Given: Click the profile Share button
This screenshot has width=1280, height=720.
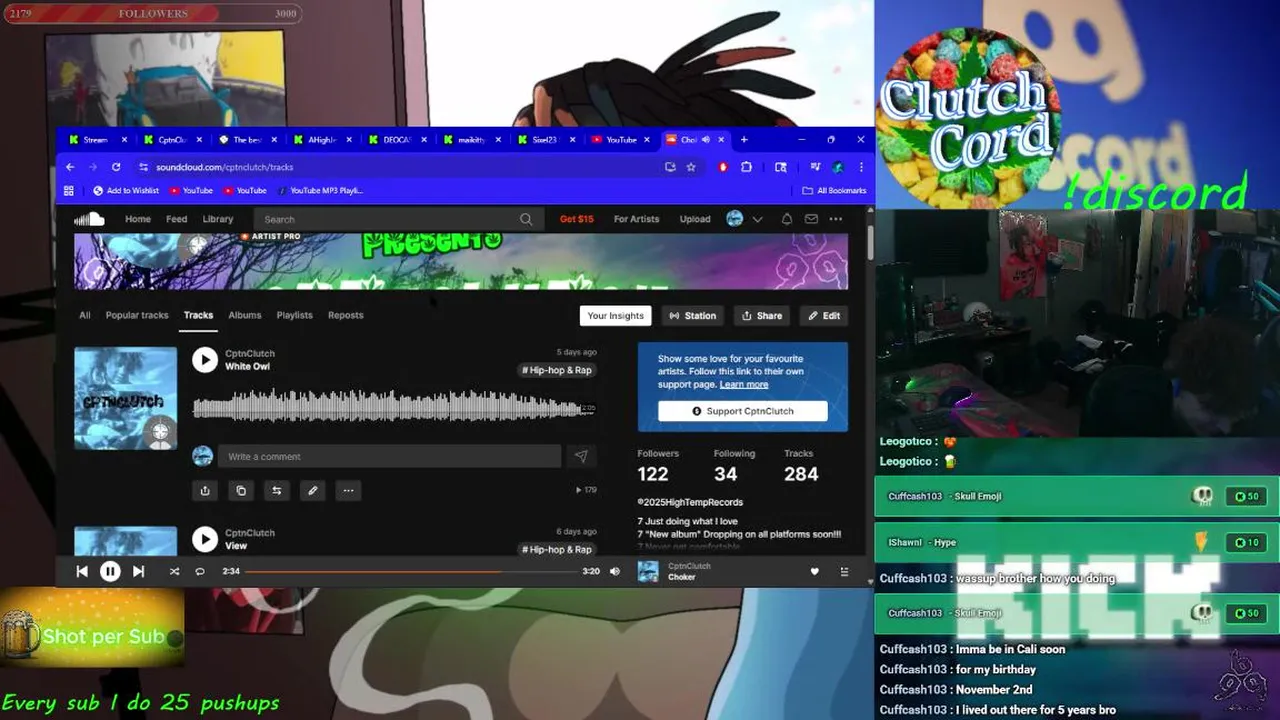Looking at the screenshot, I should (762, 315).
